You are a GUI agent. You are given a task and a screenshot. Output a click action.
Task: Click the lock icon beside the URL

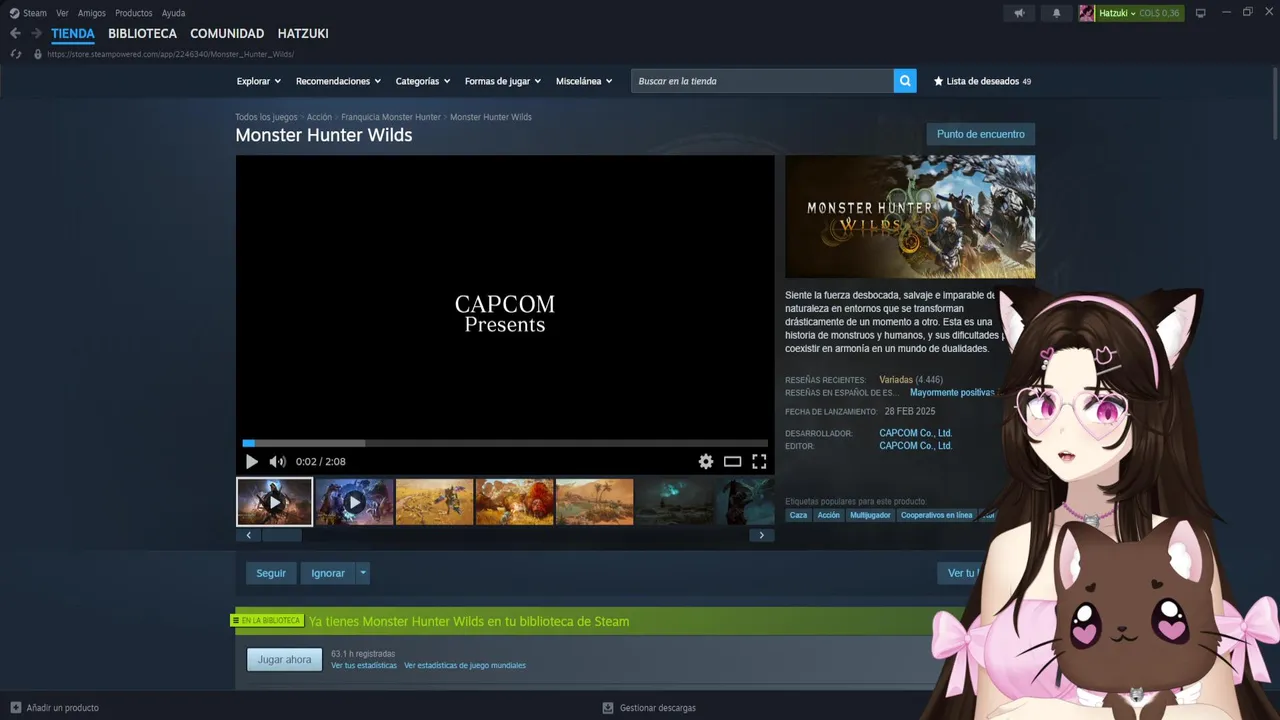(38, 54)
